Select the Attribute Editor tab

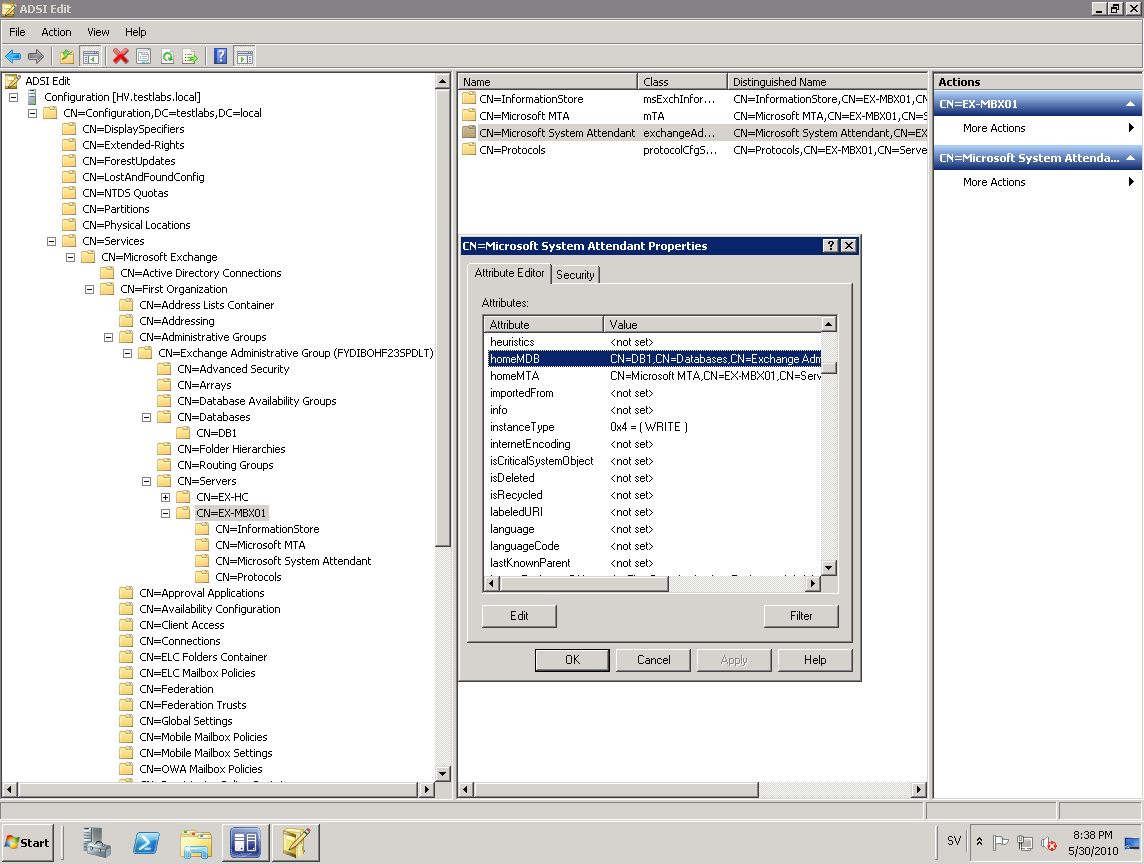click(509, 273)
